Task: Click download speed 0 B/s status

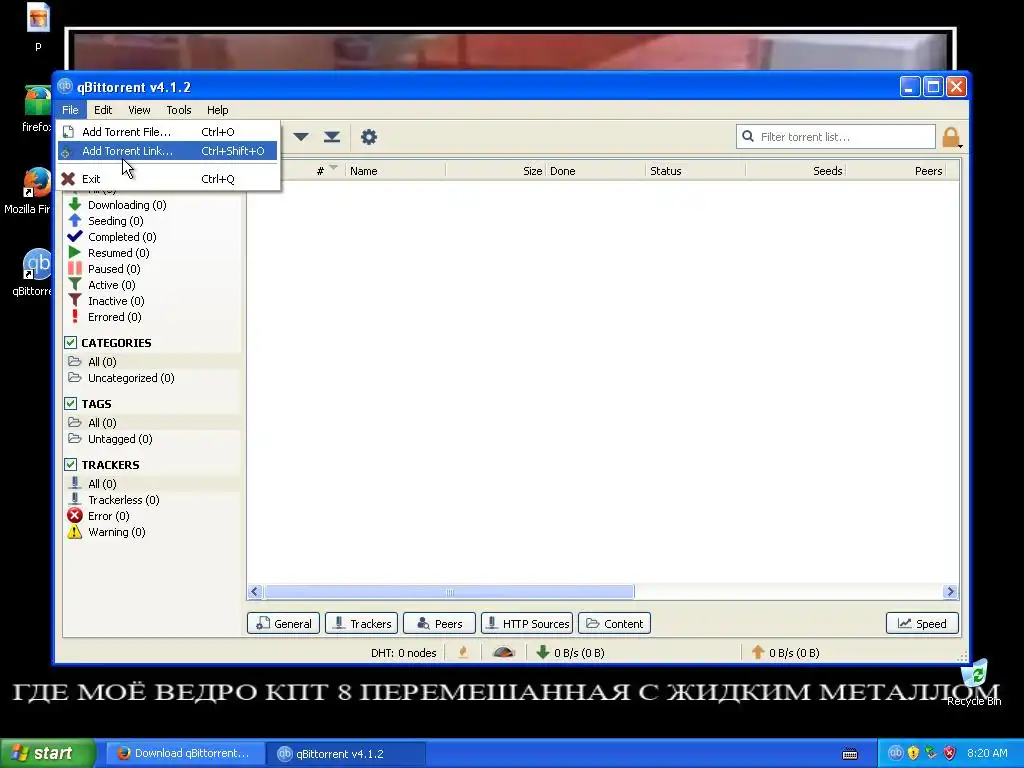Action: click(x=570, y=653)
